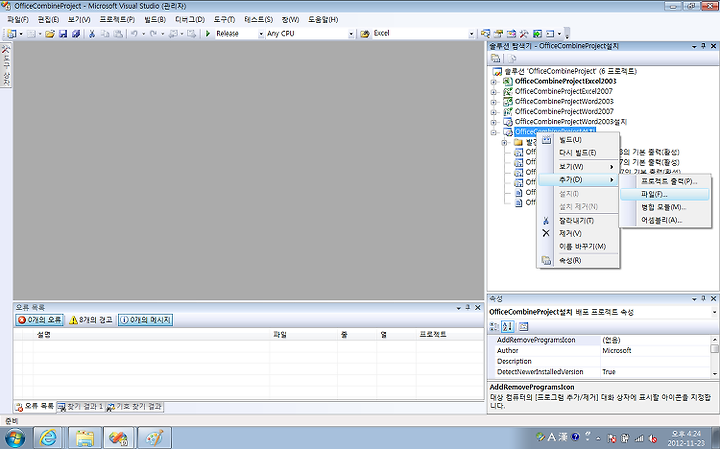
Task: Switch to 찾기 결과 1 tab
Action: pos(81,407)
